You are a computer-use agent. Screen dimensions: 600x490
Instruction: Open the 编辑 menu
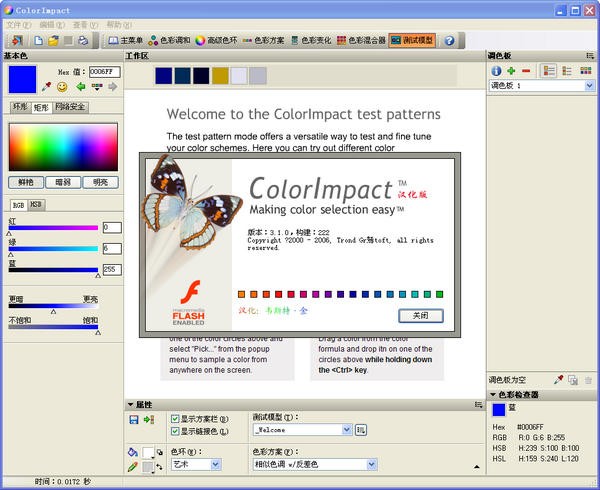(52, 25)
